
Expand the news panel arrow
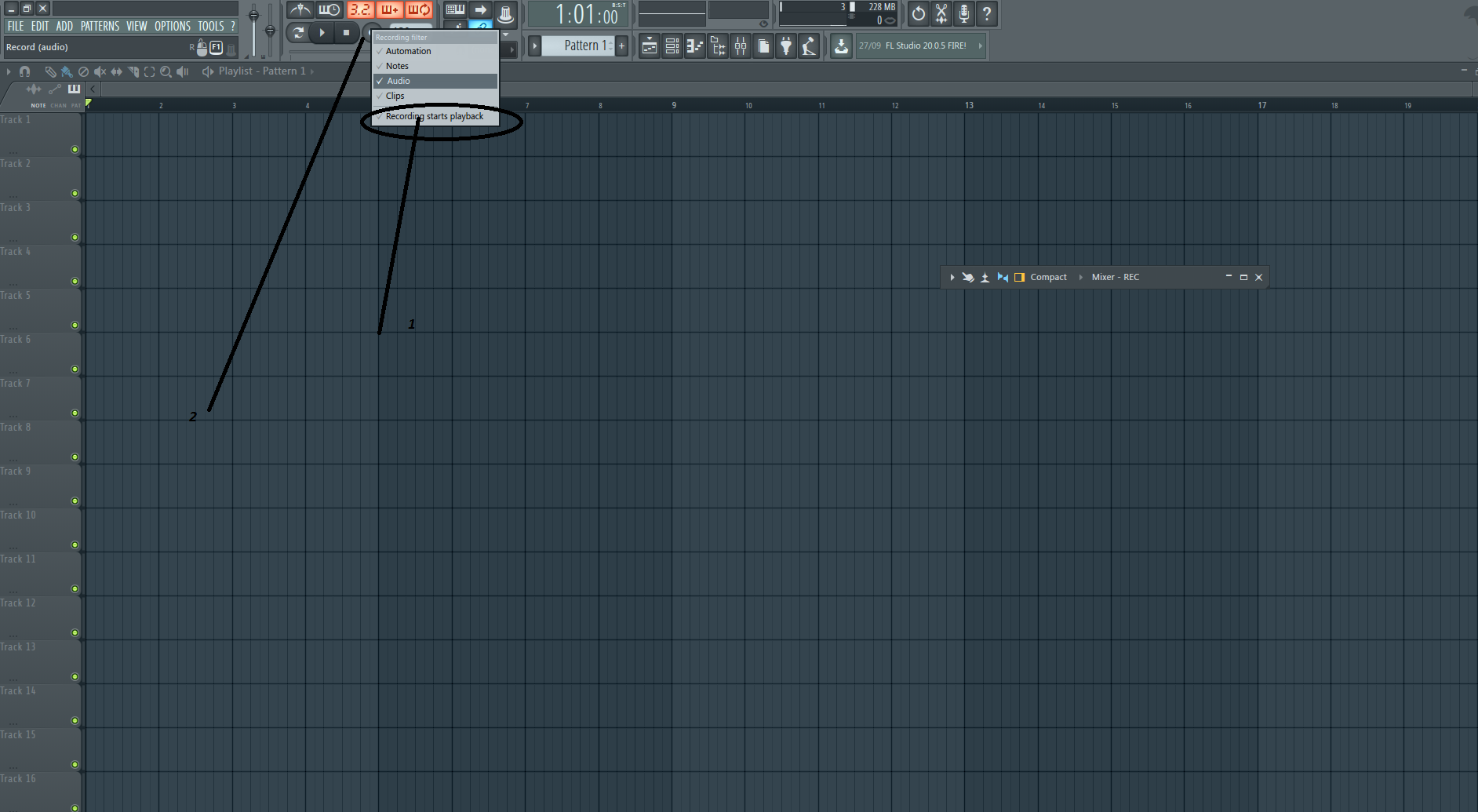[980, 46]
